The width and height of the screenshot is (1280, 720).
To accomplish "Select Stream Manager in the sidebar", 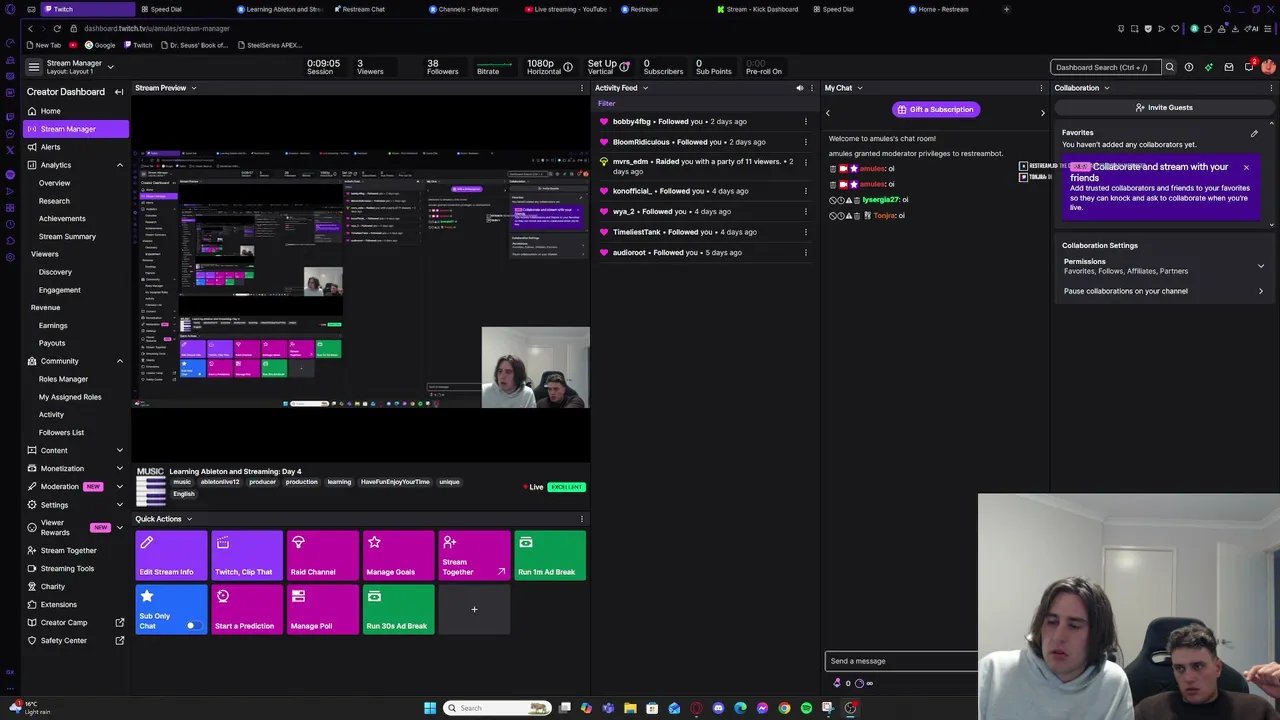I will coord(76,129).
